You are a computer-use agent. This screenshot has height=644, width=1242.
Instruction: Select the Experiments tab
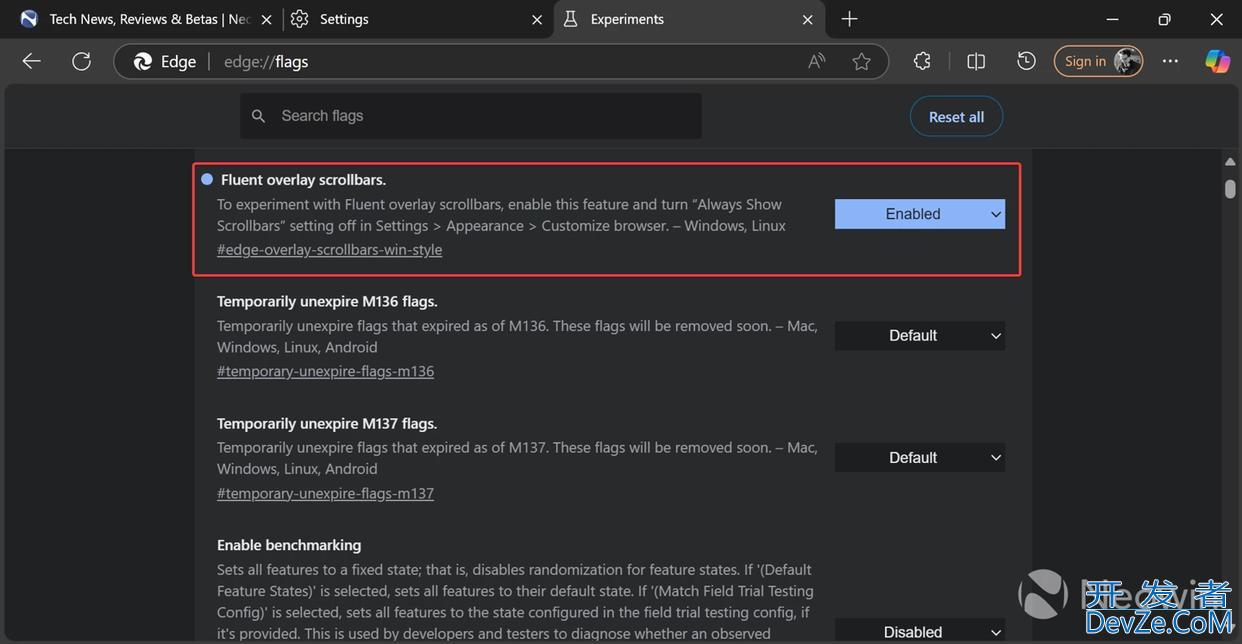tap(690, 19)
